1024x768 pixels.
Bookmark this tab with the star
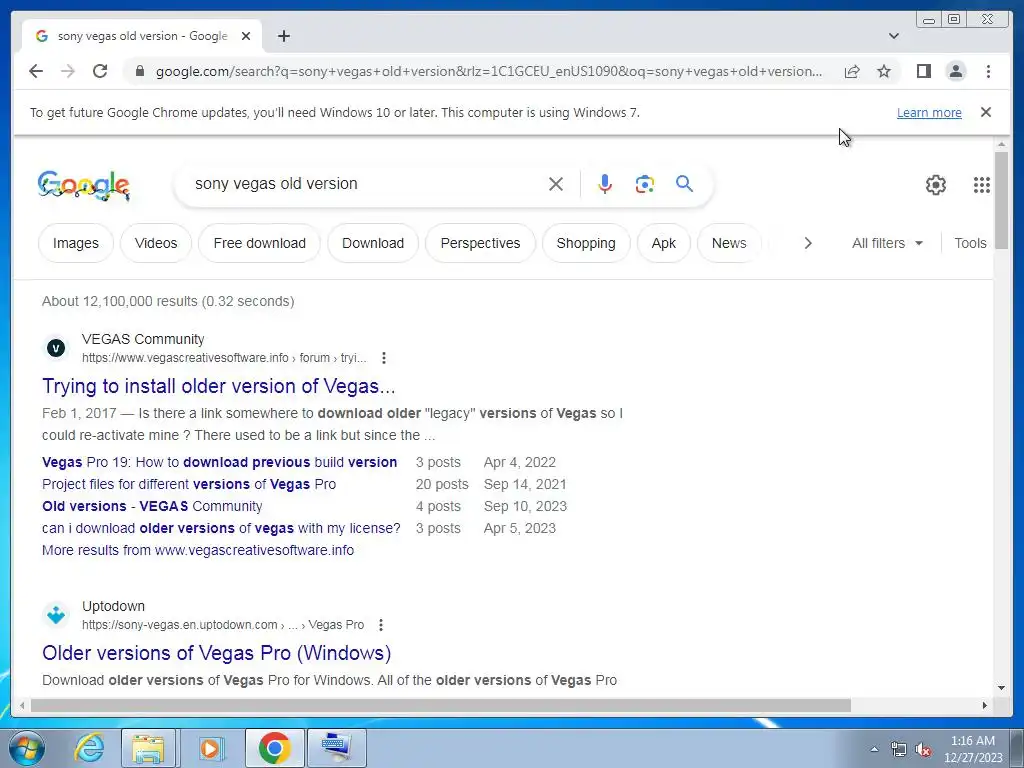[x=884, y=71]
